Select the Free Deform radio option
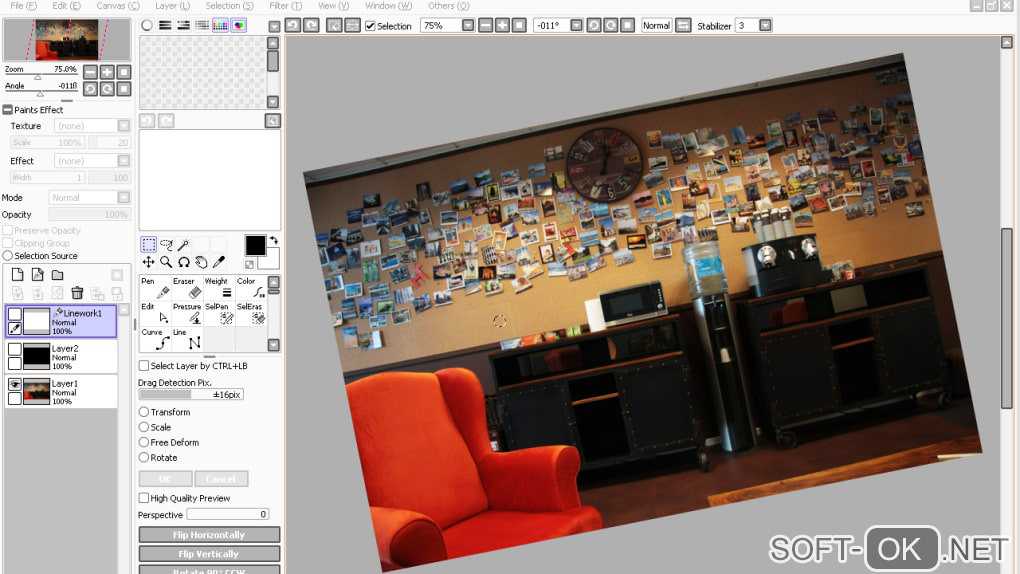 144,442
